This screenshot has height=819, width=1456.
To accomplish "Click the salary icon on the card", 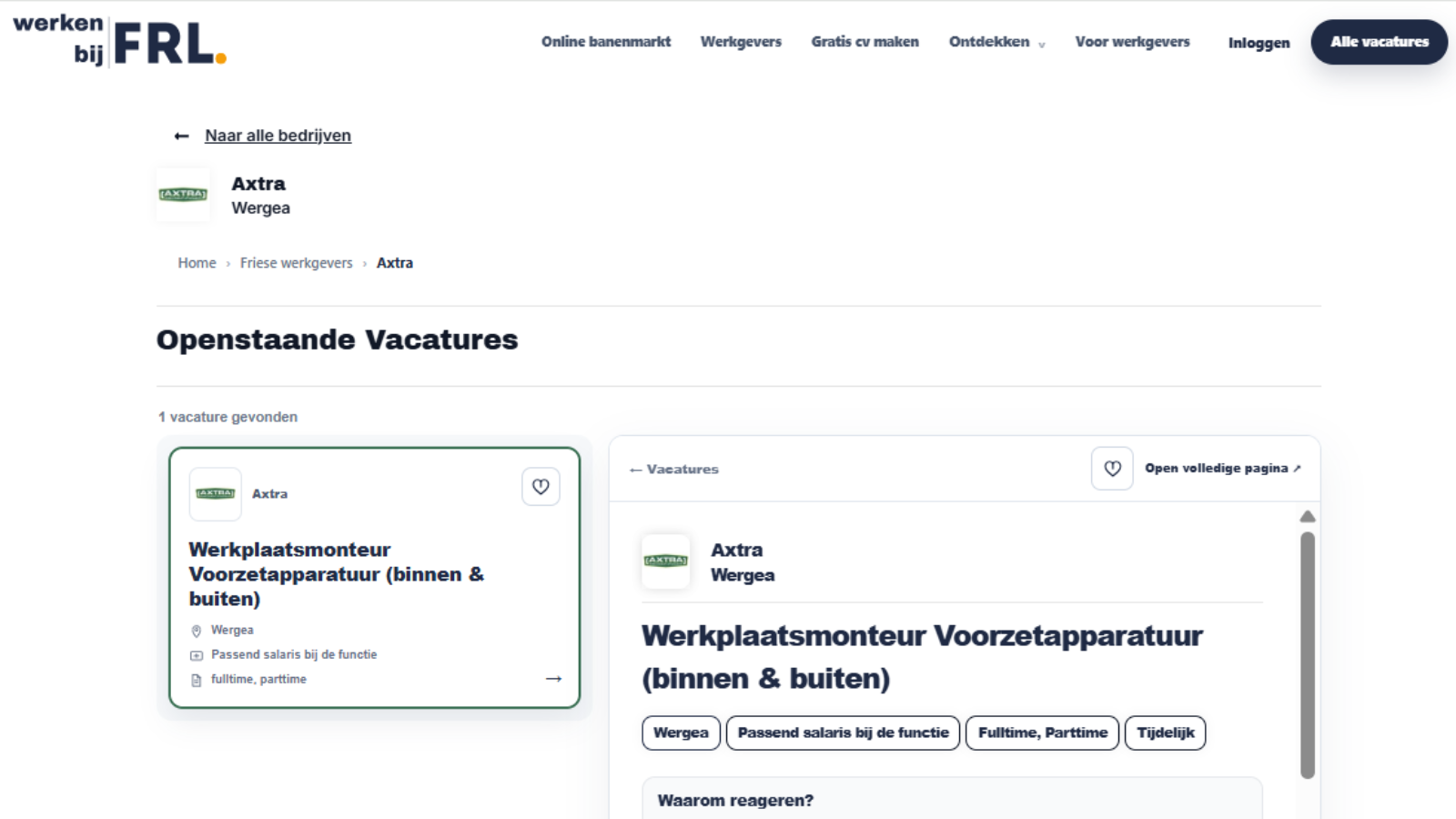I will (x=197, y=655).
